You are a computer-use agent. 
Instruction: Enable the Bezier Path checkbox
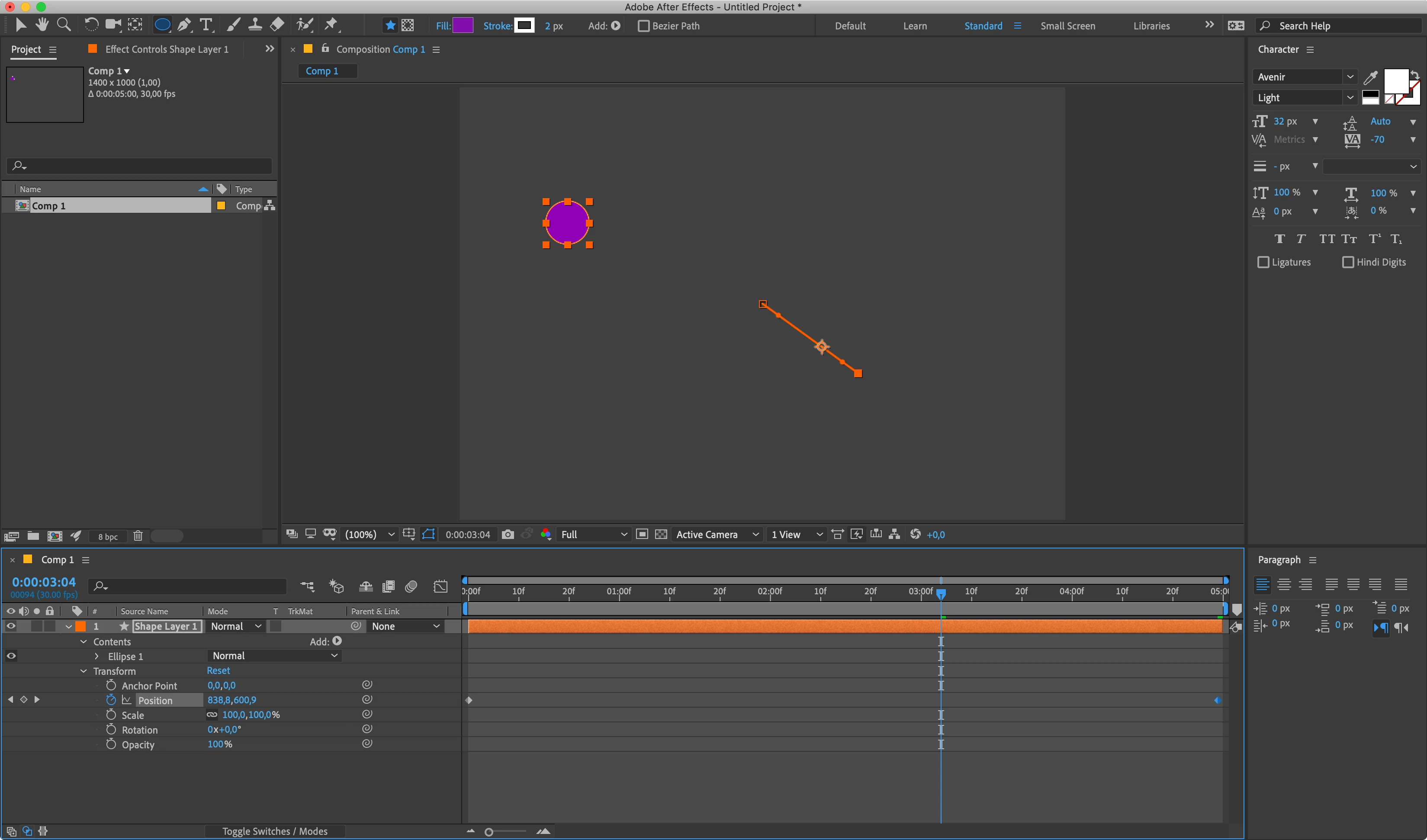click(x=643, y=26)
